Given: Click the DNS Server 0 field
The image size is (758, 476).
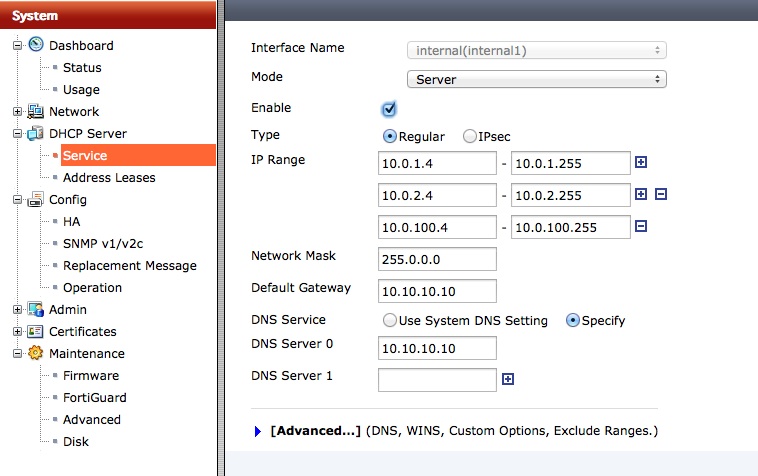Looking at the screenshot, I should coord(437,348).
